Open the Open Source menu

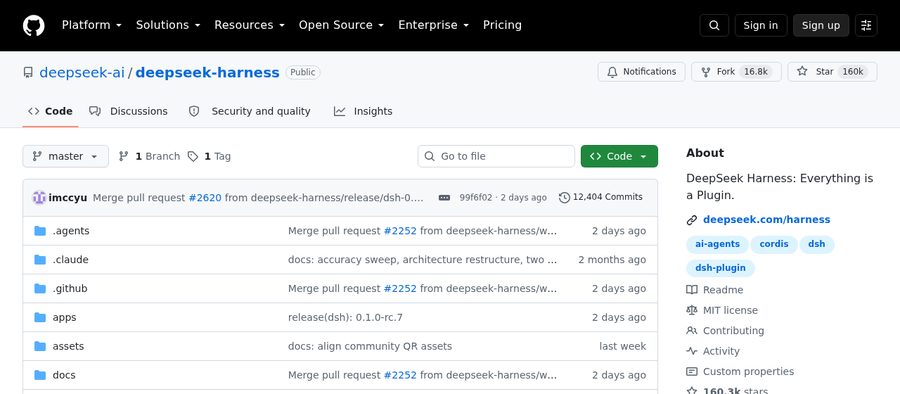pyautogui.click(x=342, y=25)
